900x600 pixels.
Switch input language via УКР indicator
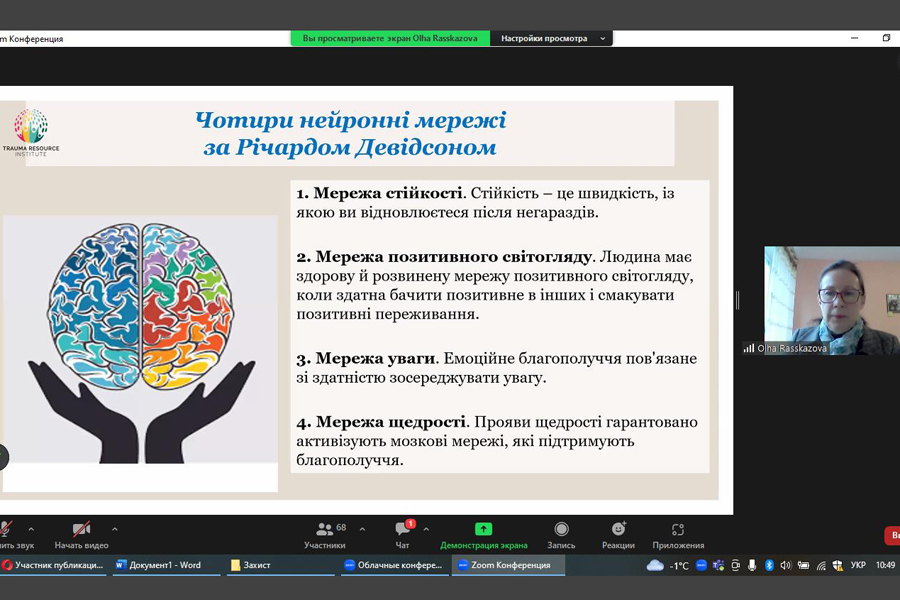(x=858, y=566)
